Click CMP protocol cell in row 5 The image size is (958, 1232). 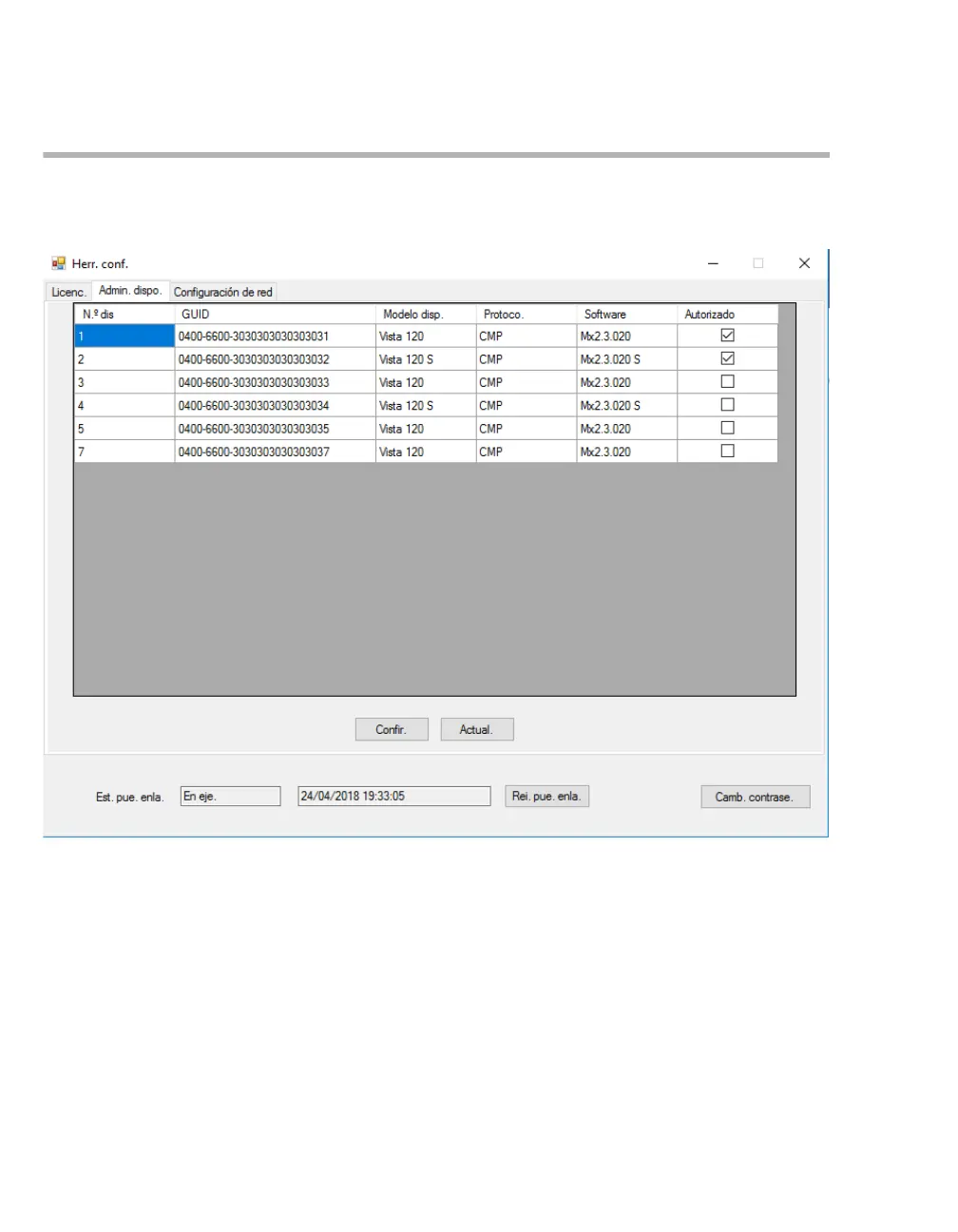(527, 429)
